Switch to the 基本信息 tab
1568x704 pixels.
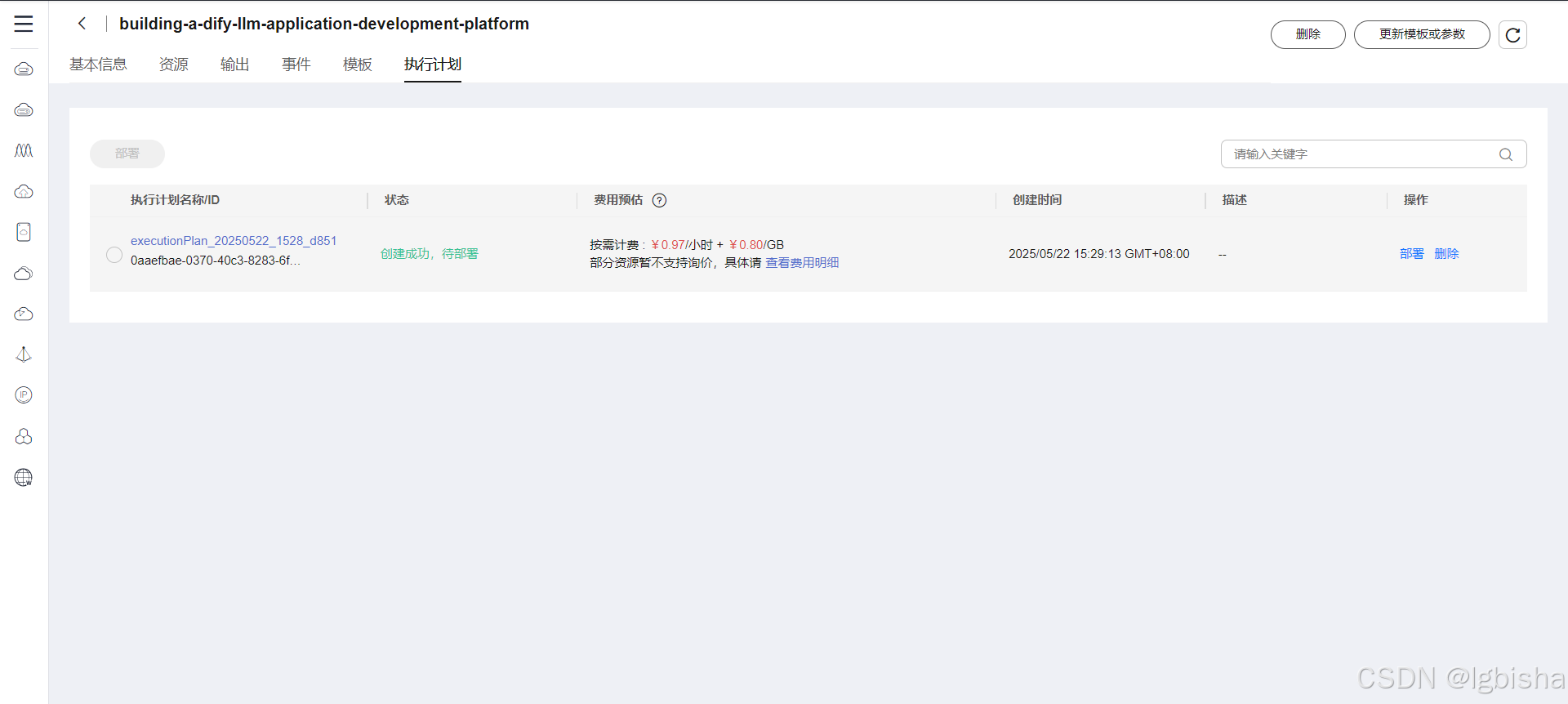click(x=98, y=65)
